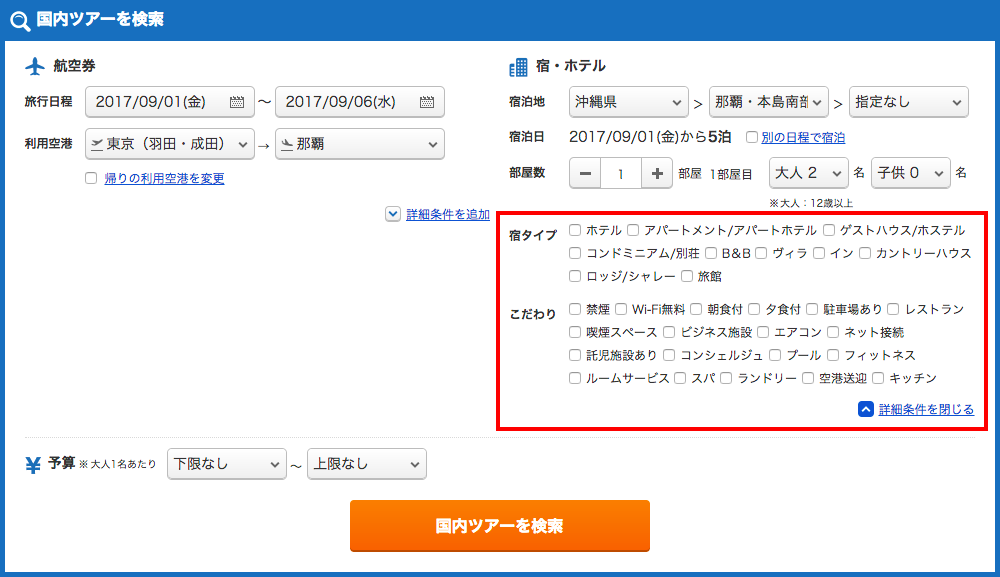Click the blue up-chevron icon next to 詳細条件を閉じる
Image resolution: width=1000 pixels, height=577 pixels.
[865, 409]
